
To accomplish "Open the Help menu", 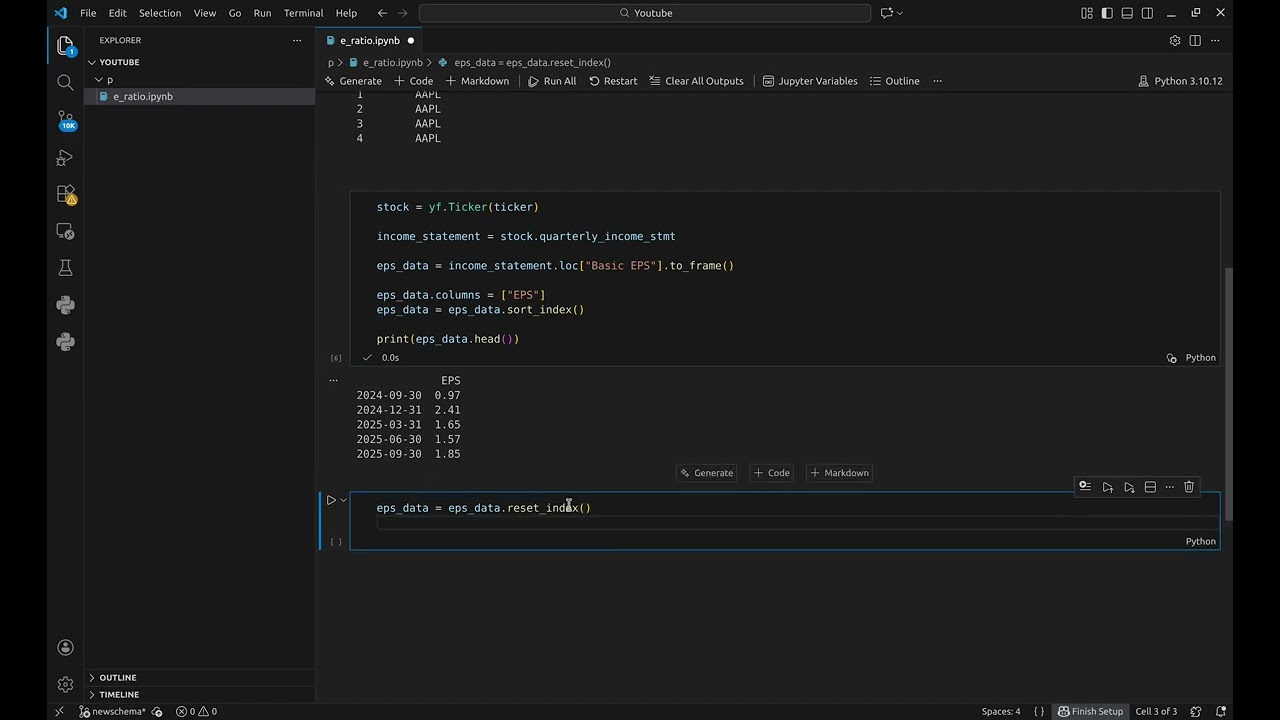I will point(346,13).
